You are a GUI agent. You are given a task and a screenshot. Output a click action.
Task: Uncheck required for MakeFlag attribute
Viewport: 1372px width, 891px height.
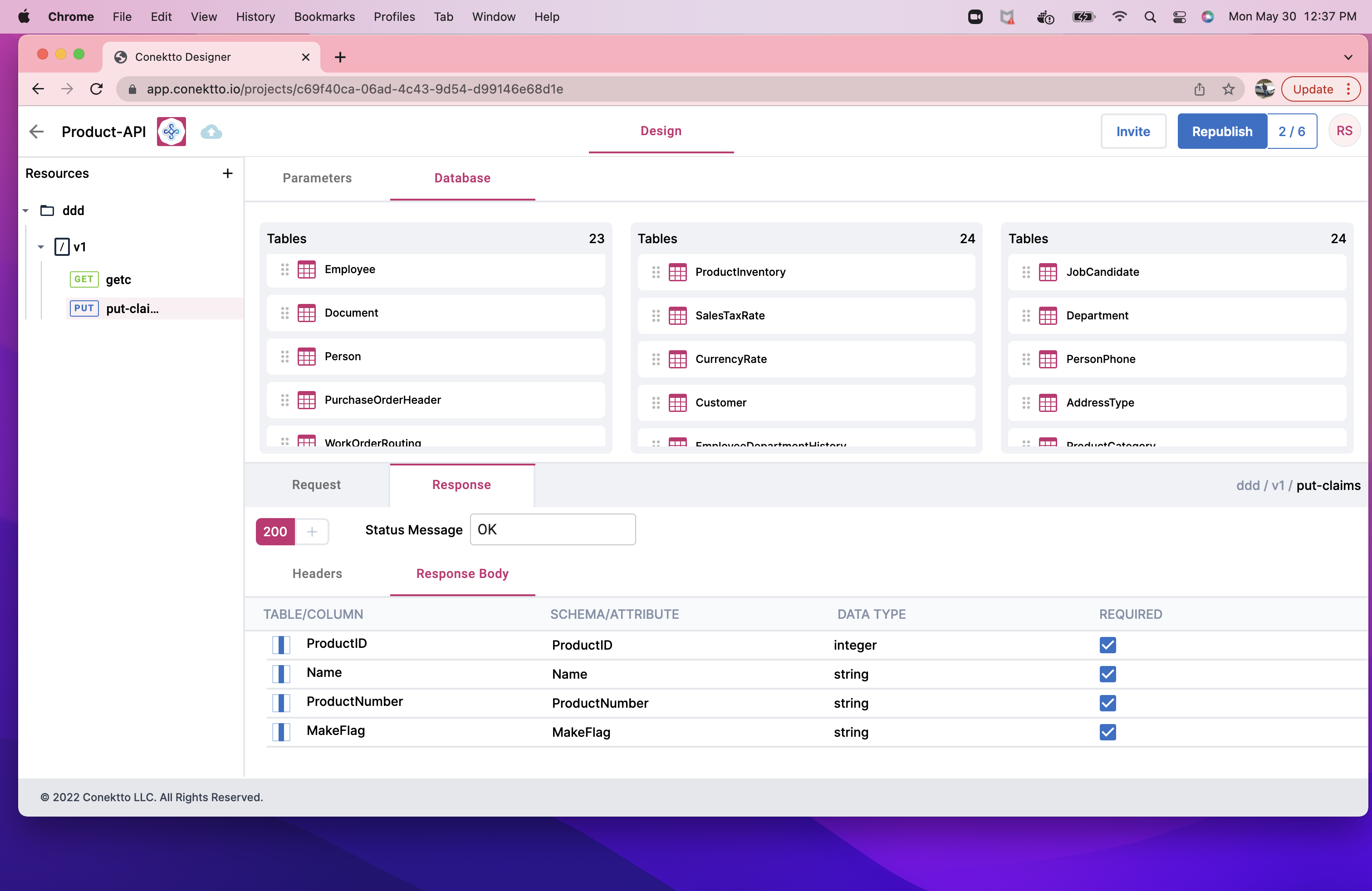tap(1107, 732)
